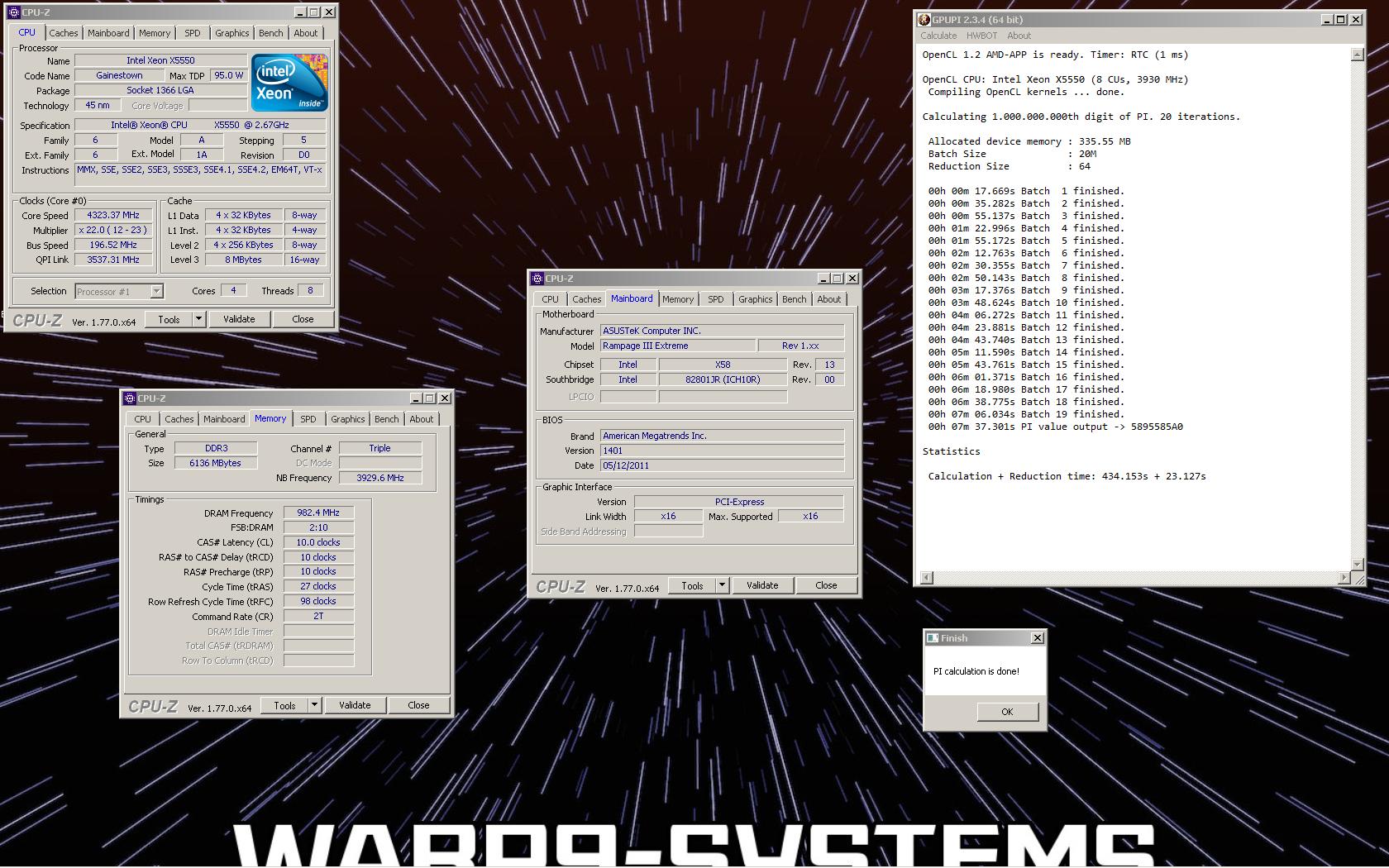Click Close button in Memory window

click(x=418, y=705)
